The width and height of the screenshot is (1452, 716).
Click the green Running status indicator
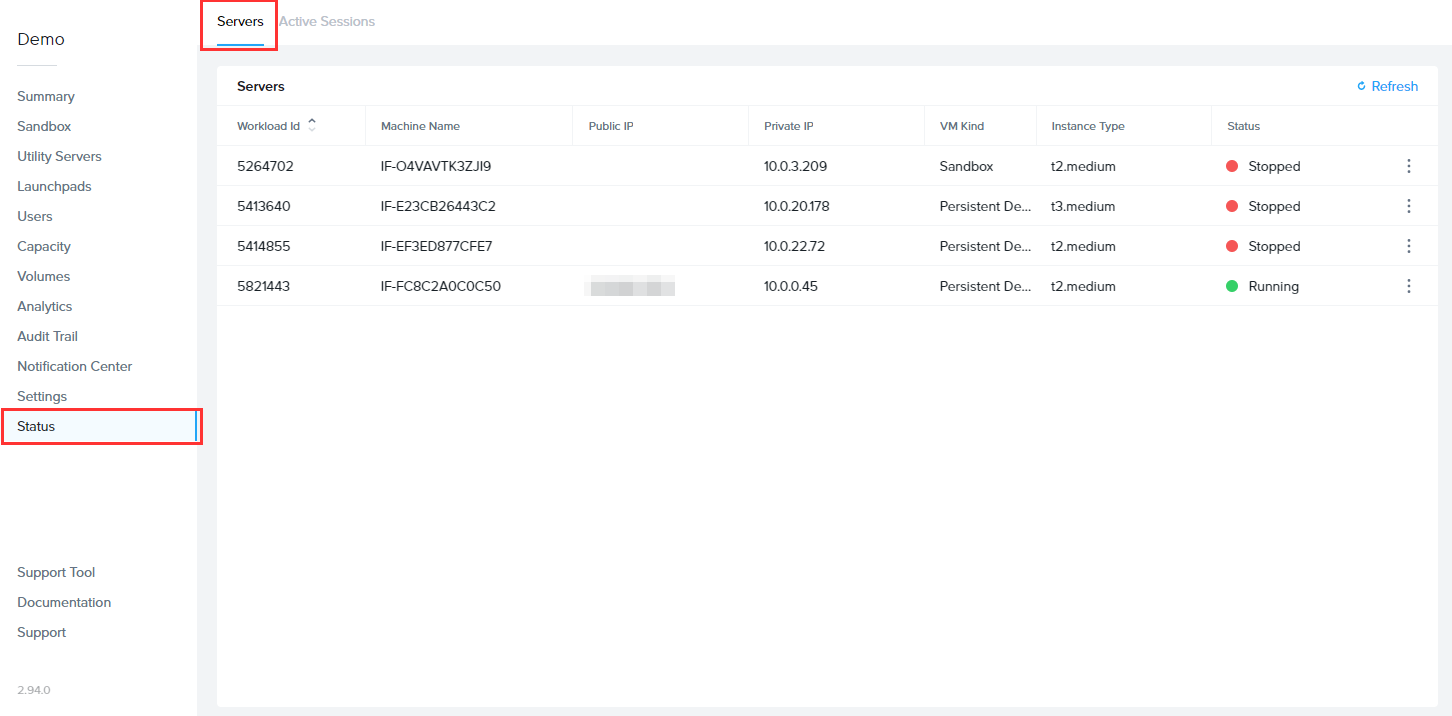coord(1234,286)
